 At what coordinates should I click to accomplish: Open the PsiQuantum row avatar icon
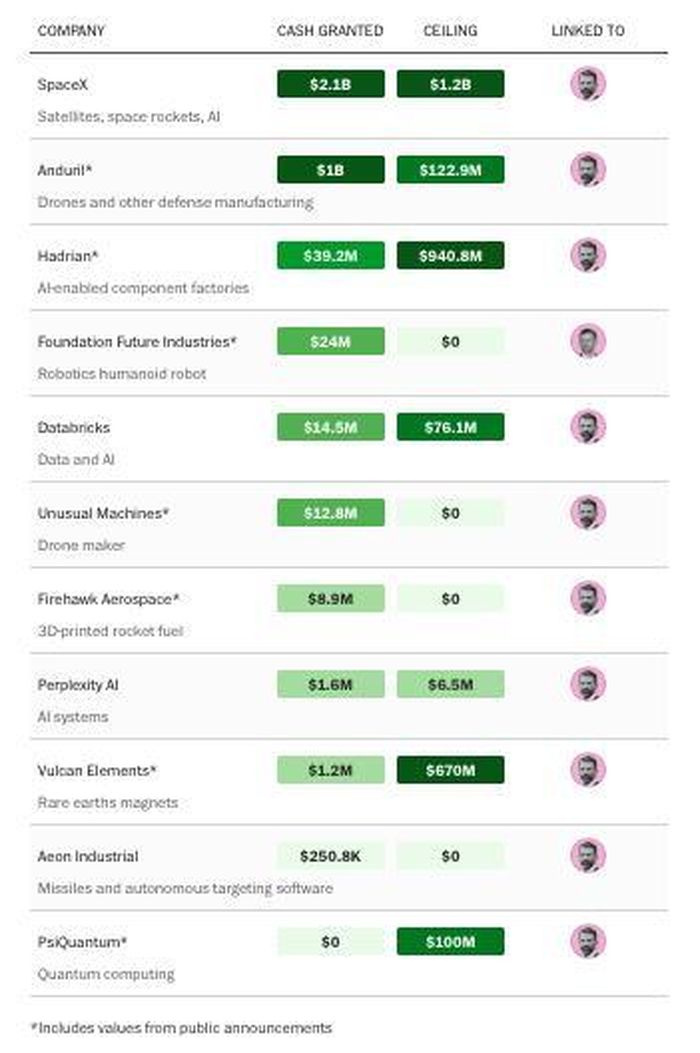(588, 942)
